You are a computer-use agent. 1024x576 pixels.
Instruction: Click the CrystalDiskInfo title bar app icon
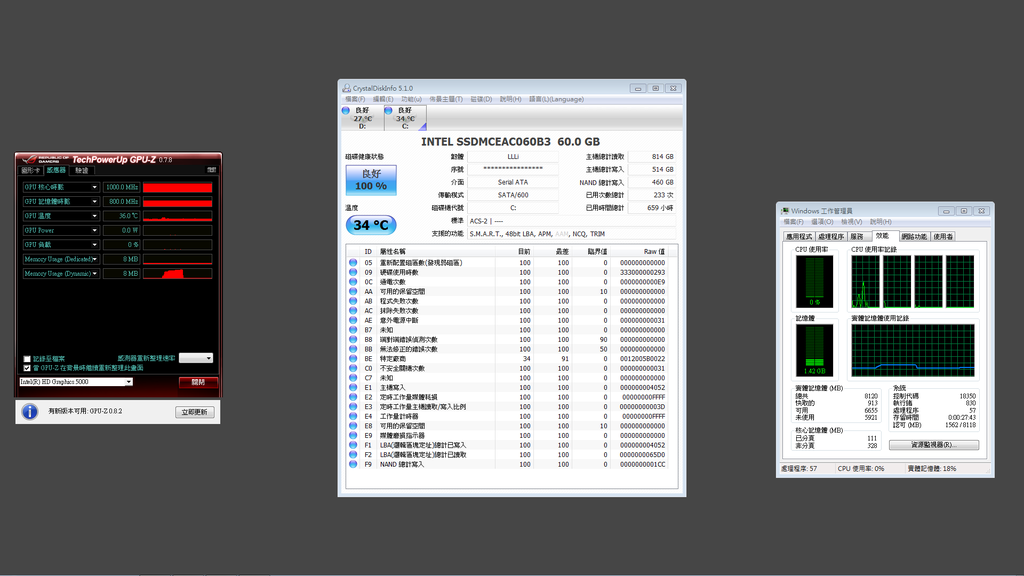click(347, 88)
